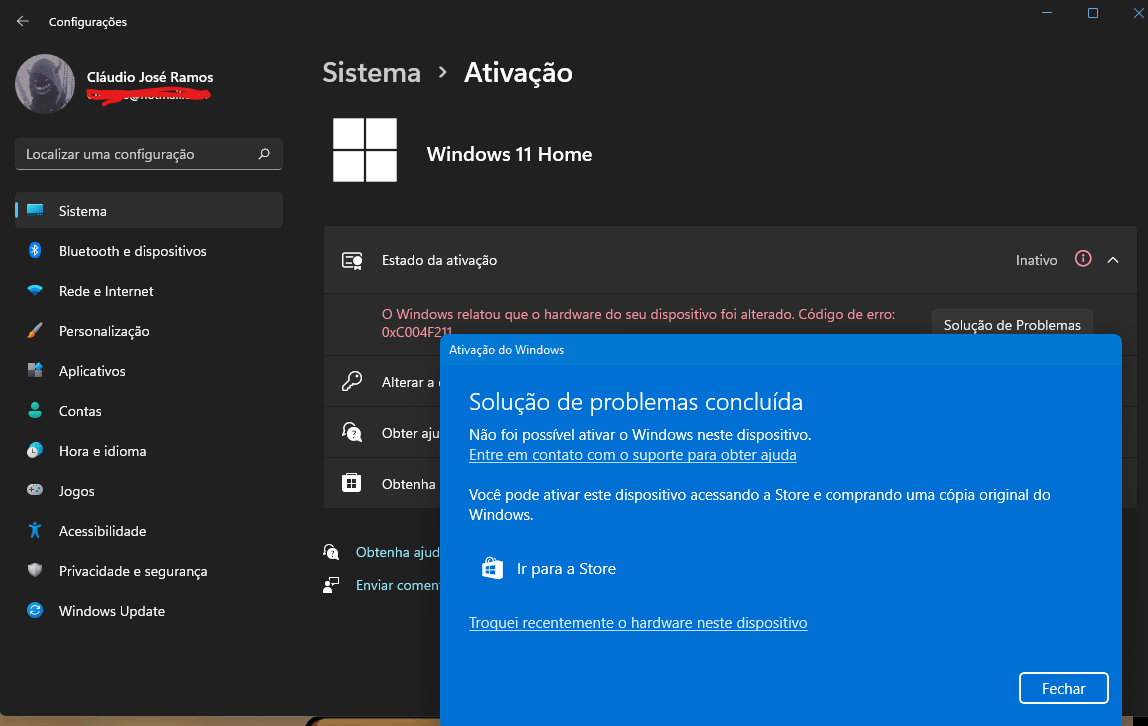Image resolution: width=1148 pixels, height=726 pixels.
Task: Minimize the Configurações window
Action: 1047,12
